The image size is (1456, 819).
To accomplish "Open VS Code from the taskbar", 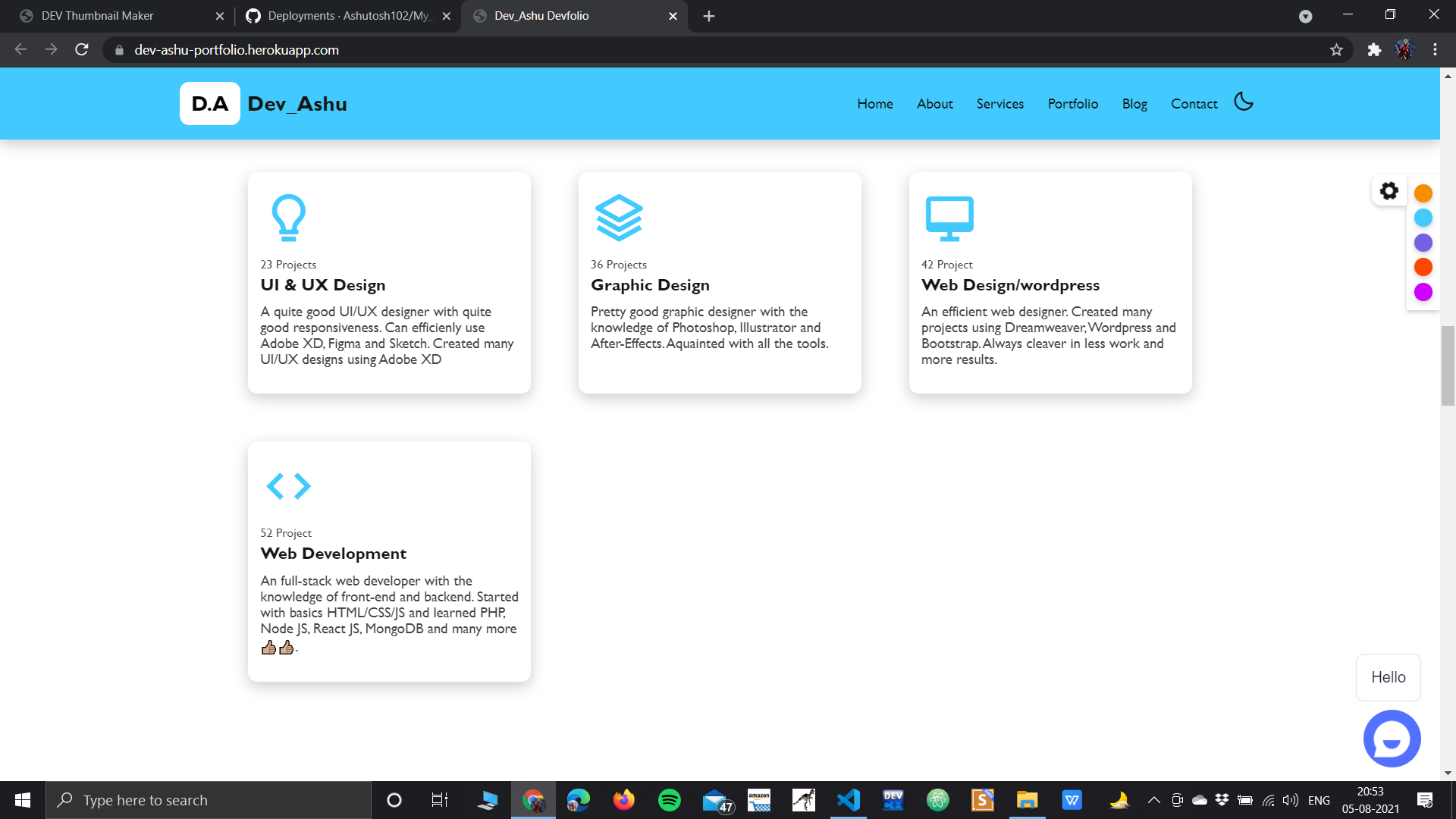I will pos(848,799).
